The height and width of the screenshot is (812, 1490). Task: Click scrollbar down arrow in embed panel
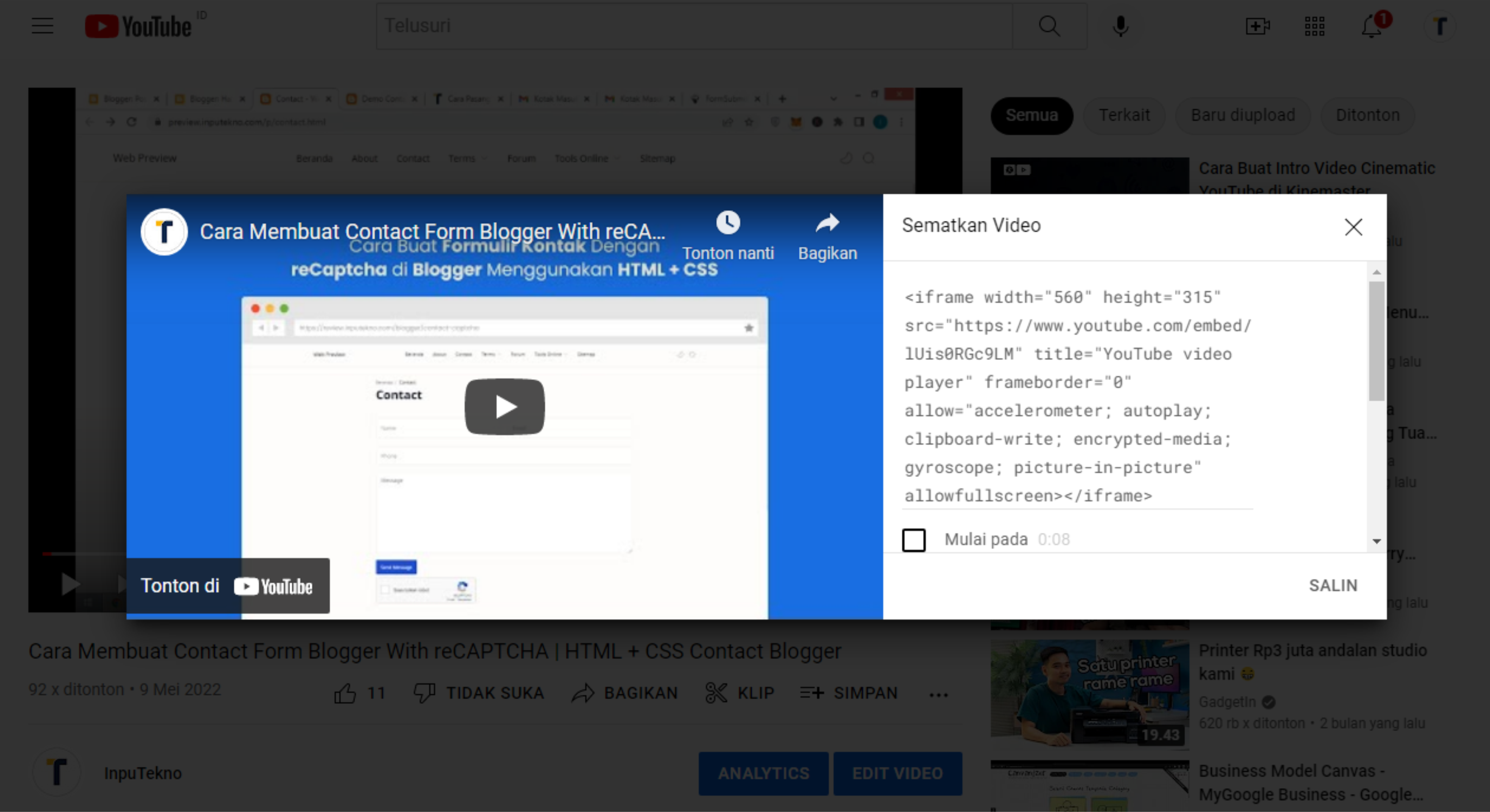click(1377, 541)
